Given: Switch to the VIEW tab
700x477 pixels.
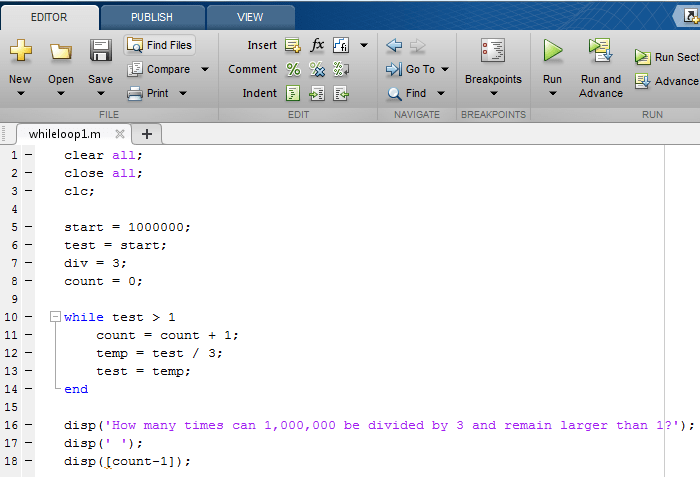Looking at the screenshot, I should [x=250, y=17].
